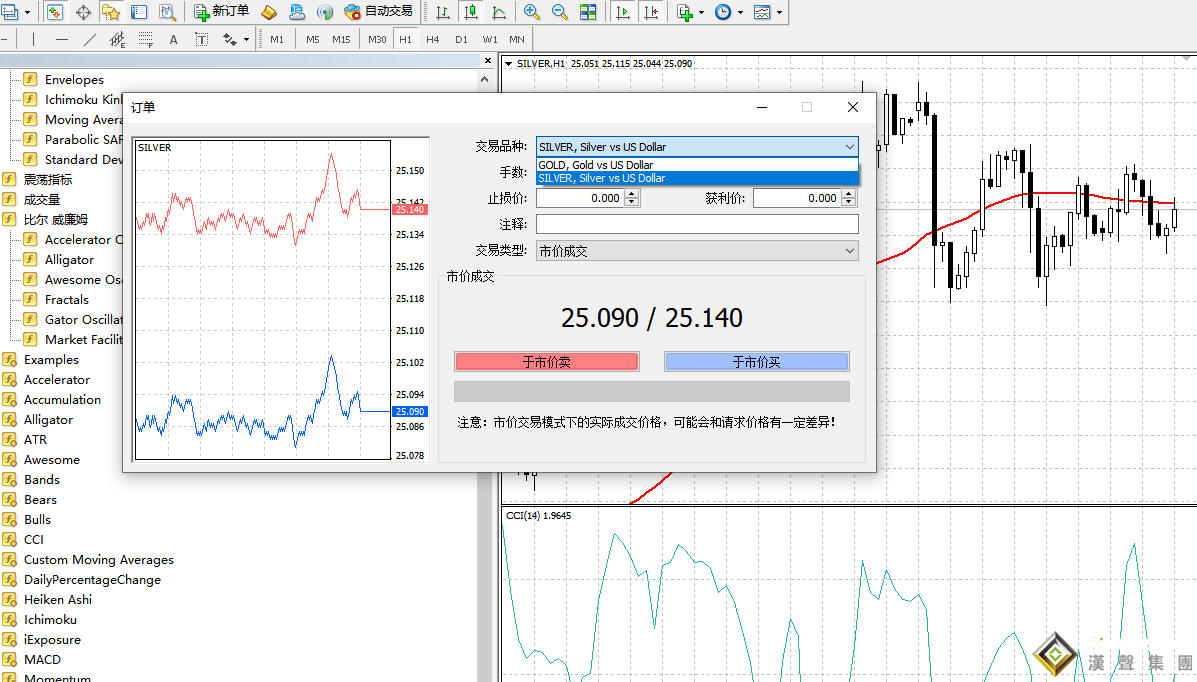The height and width of the screenshot is (682, 1197).
Task: Switch to the M30 timeframe
Action: 377,39
